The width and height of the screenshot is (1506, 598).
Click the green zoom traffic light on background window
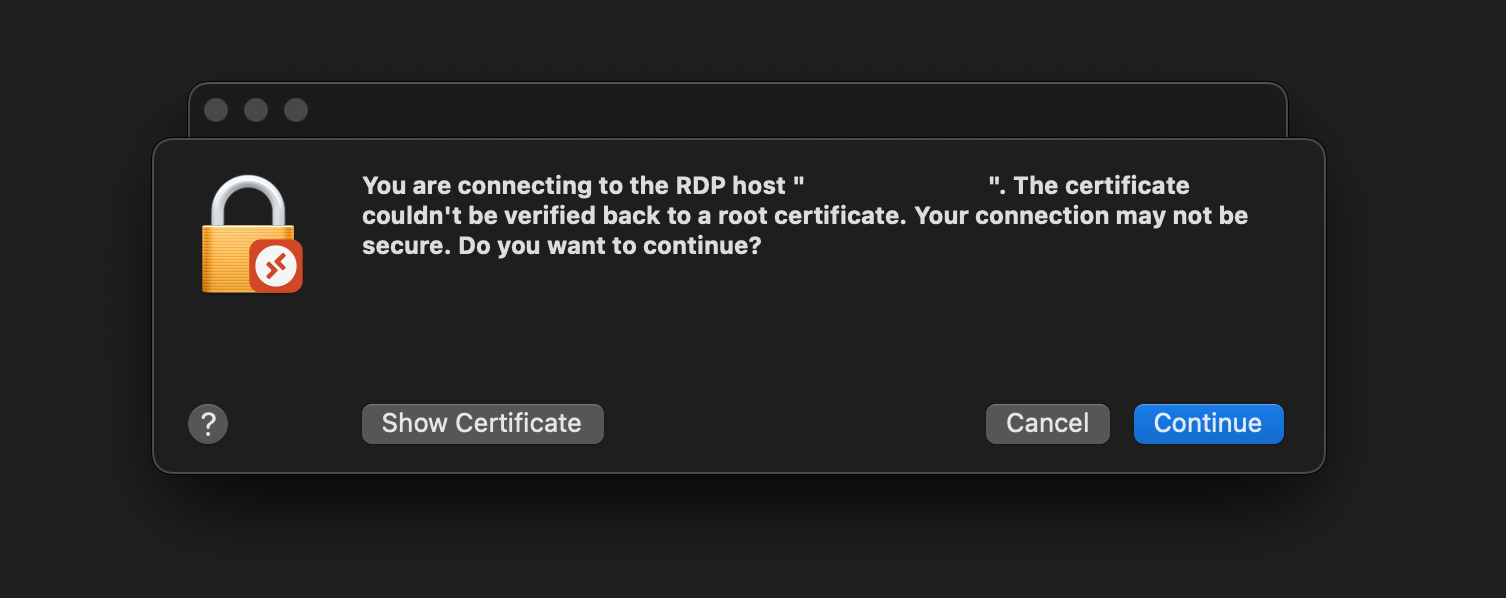(296, 110)
